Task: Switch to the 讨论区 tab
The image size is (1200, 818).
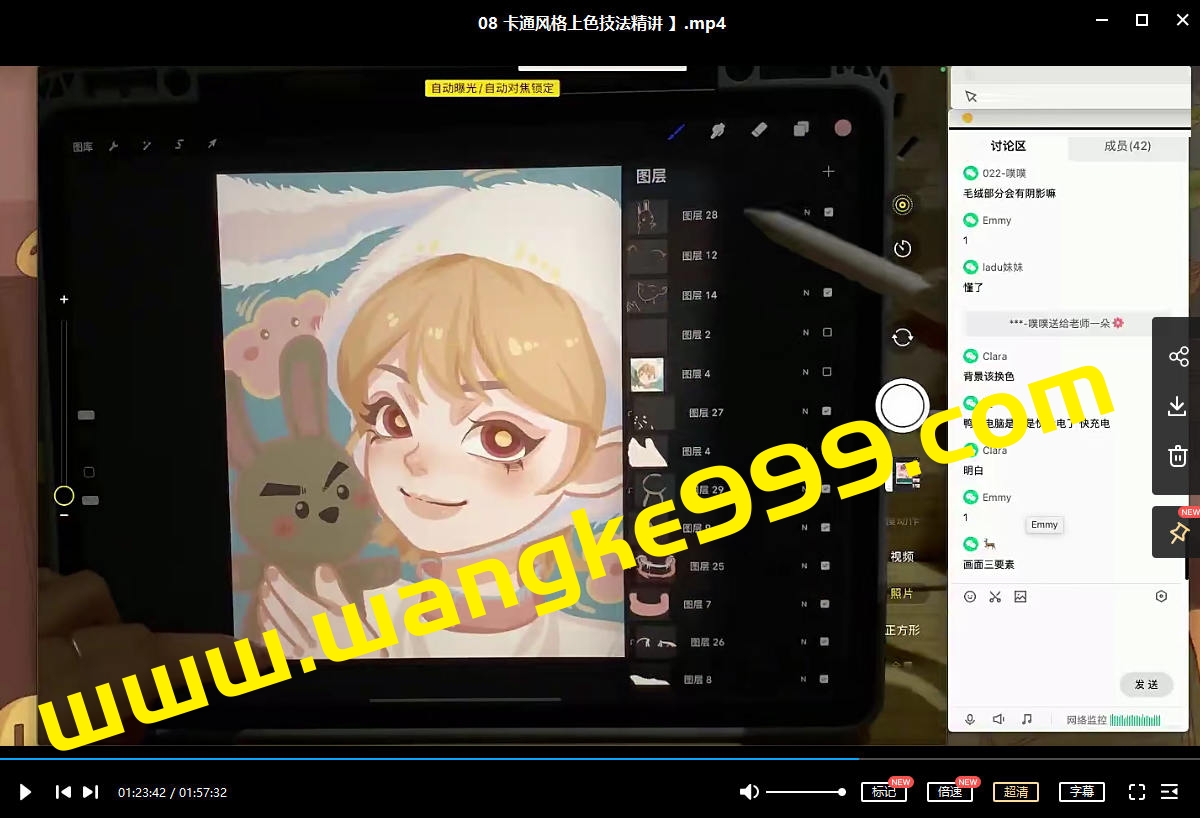Action: pos(1008,146)
